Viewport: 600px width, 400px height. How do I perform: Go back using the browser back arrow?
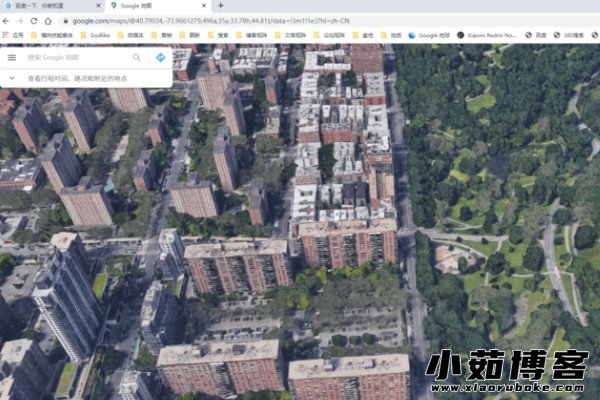(x=7, y=20)
